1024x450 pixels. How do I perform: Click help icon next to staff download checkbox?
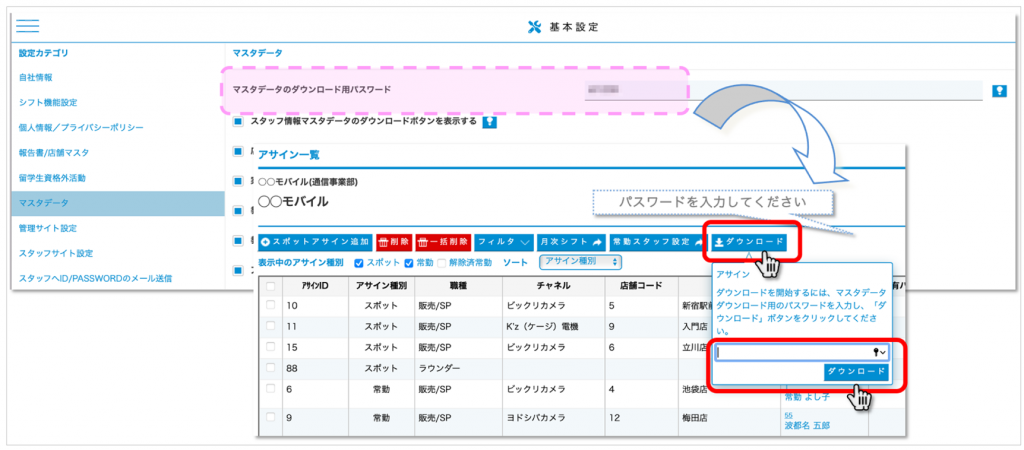pyautogui.click(x=490, y=122)
